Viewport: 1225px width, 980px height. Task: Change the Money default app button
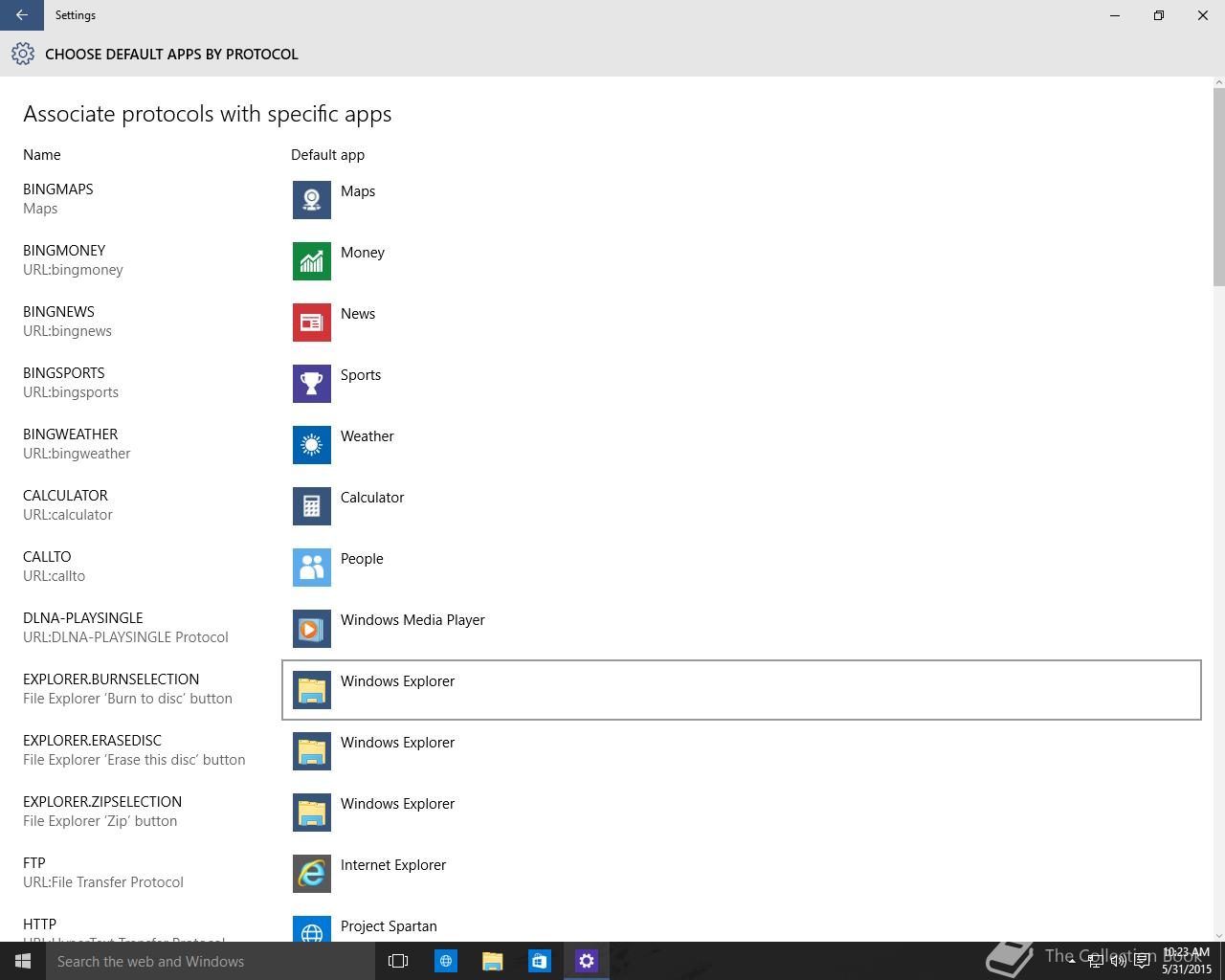(742, 261)
